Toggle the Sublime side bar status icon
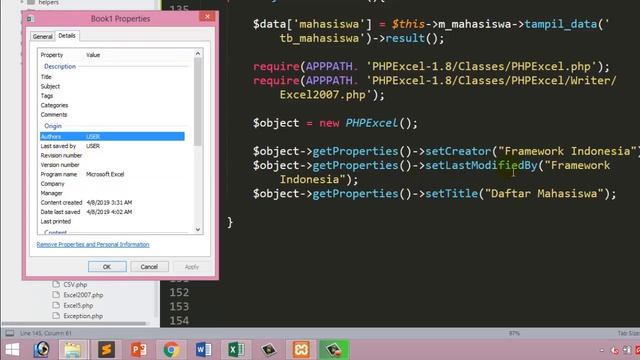Screen dimensions: 640x360 coord(9,333)
